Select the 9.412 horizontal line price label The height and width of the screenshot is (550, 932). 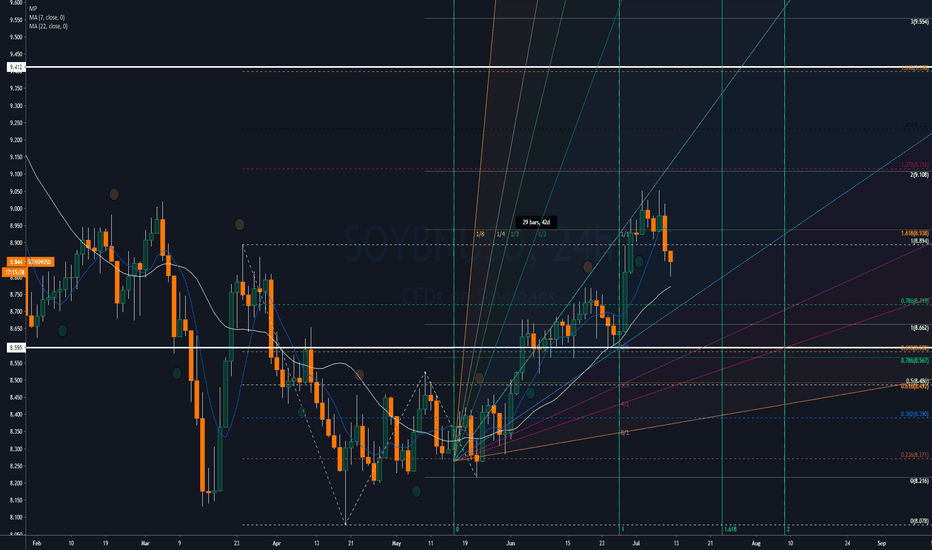(x=16, y=67)
